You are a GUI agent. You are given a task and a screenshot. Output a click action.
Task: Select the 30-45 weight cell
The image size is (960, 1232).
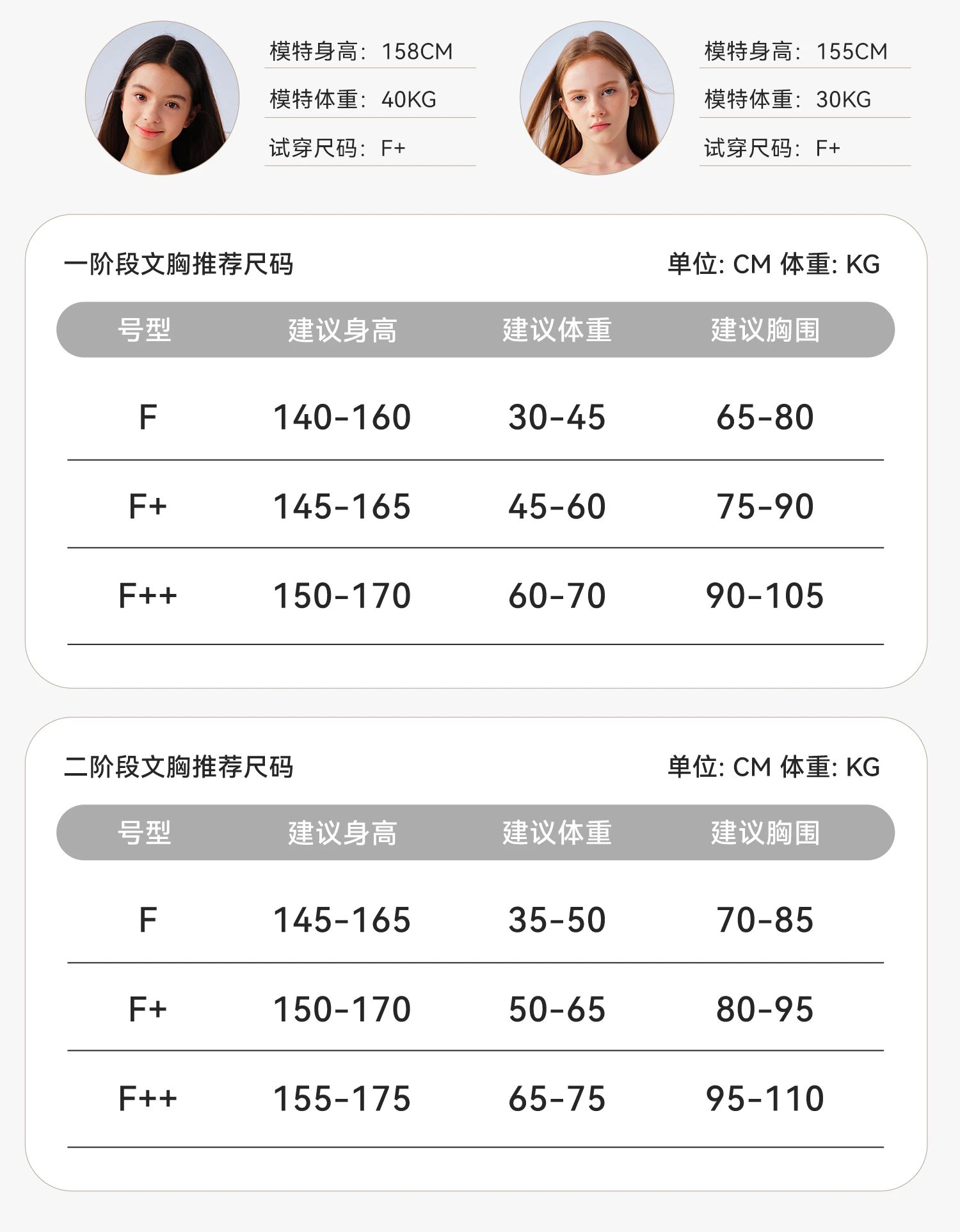tap(557, 417)
